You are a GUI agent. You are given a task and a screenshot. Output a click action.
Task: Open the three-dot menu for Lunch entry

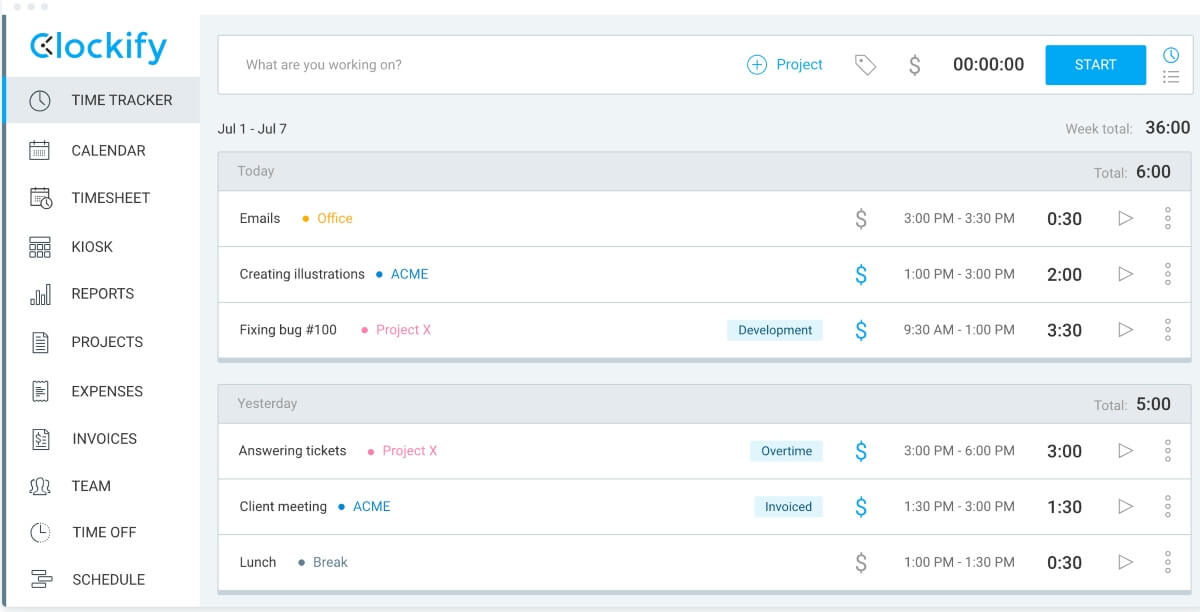click(1168, 562)
